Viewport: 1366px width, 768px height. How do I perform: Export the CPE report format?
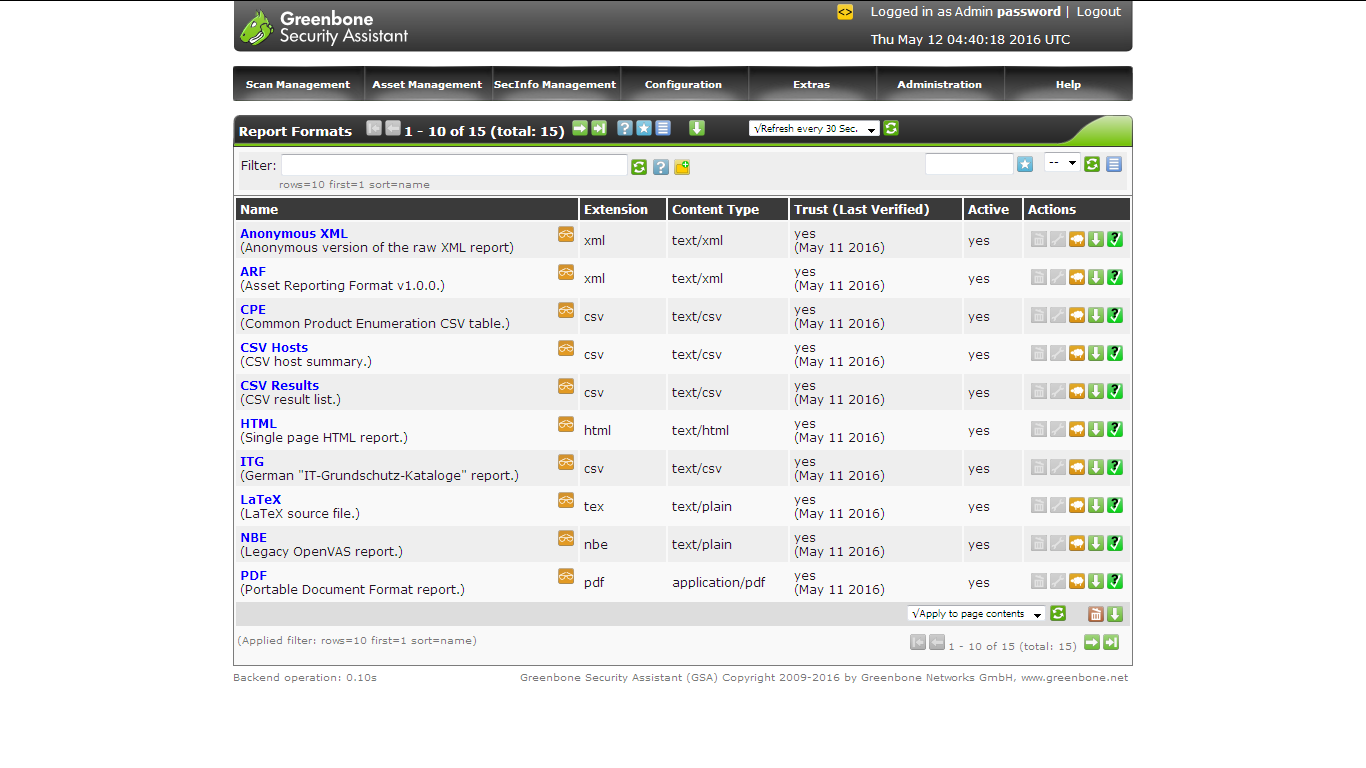1096,315
